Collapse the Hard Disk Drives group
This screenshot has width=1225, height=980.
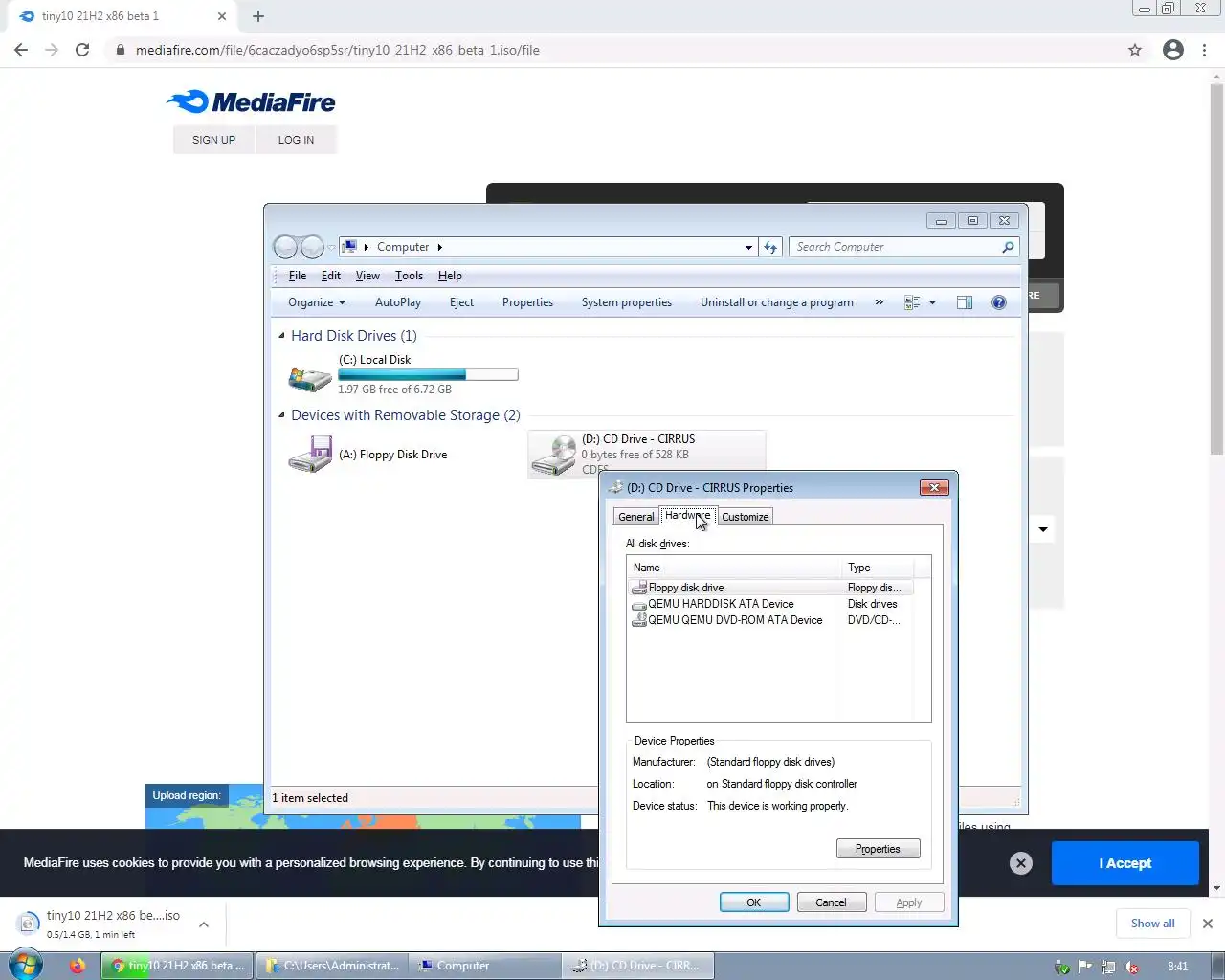[281, 336]
